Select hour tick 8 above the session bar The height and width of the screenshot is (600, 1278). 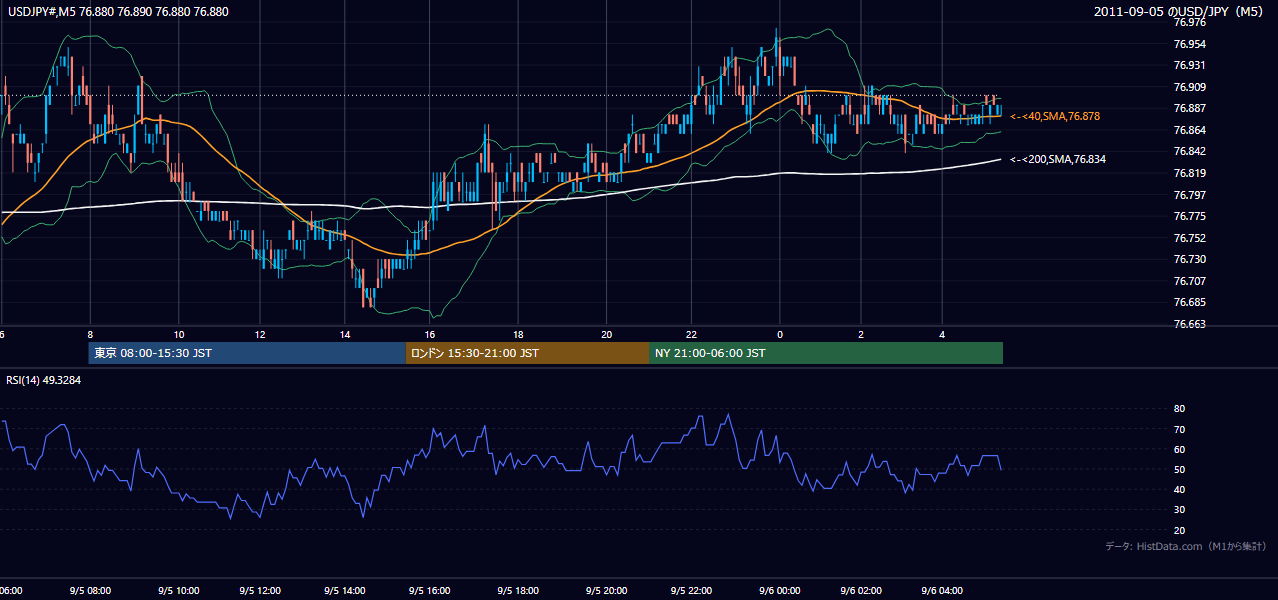tap(91, 334)
